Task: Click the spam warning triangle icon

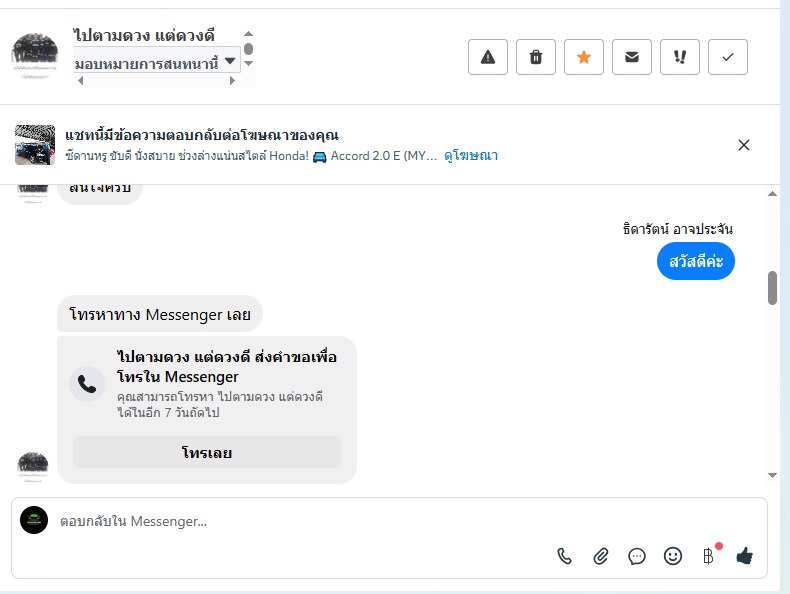Action: click(x=488, y=57)
